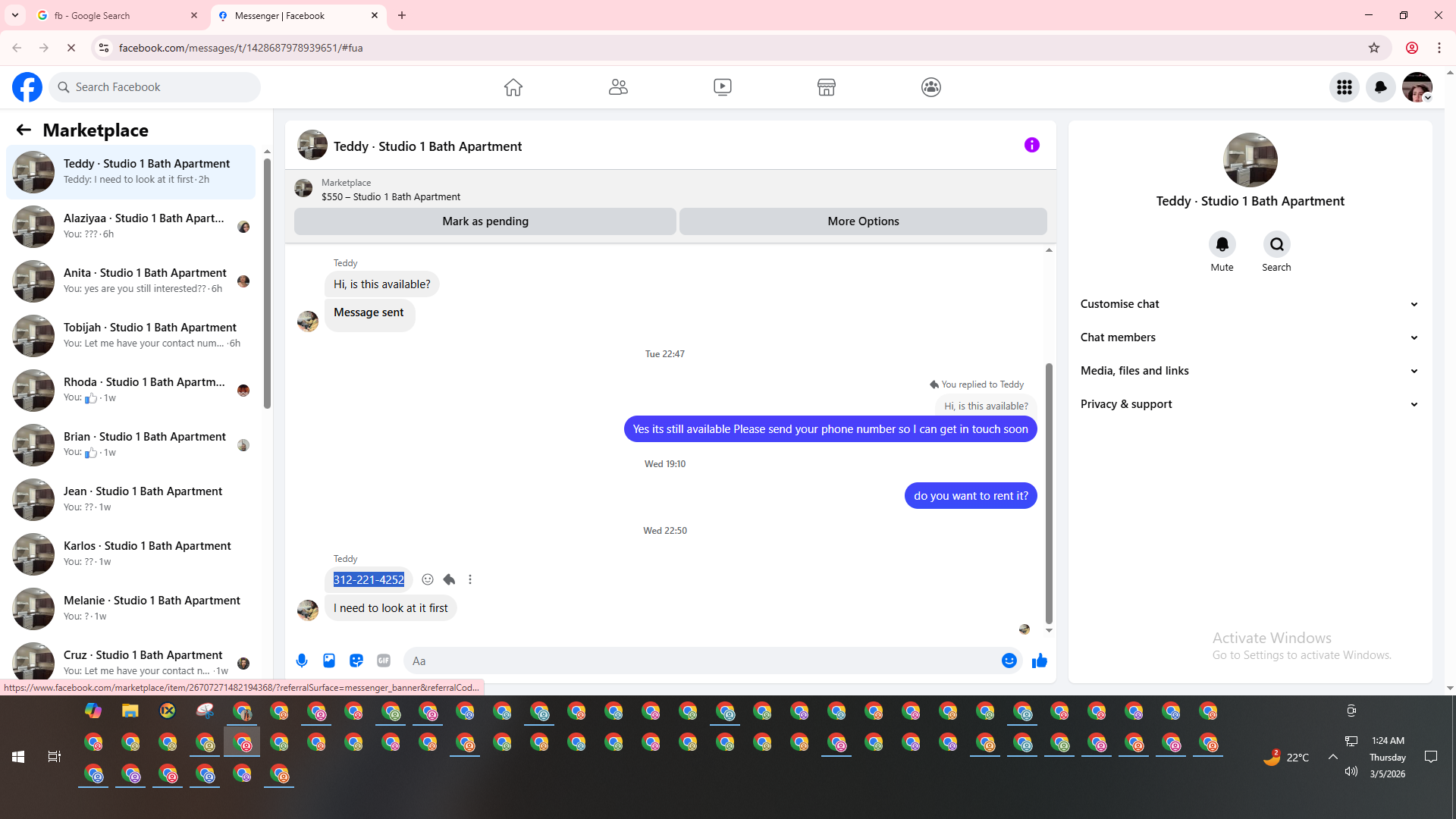The height and width of the screenshot is (819, 1456).
Task: Open the Anita conversation
Action: (130, 281)
